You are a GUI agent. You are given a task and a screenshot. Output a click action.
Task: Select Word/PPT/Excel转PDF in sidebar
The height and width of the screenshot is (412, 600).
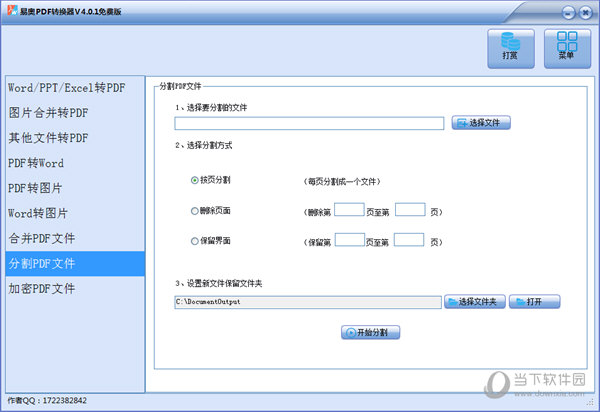[x=75, y=88]
